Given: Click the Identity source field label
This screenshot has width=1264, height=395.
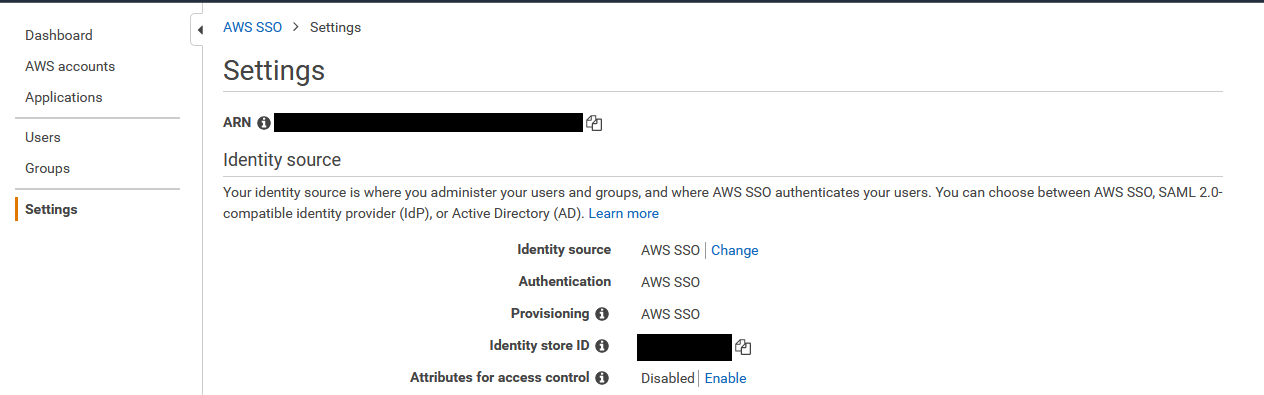Looking at the screenshot, I should pyautogui.click(x=564, y=249).
